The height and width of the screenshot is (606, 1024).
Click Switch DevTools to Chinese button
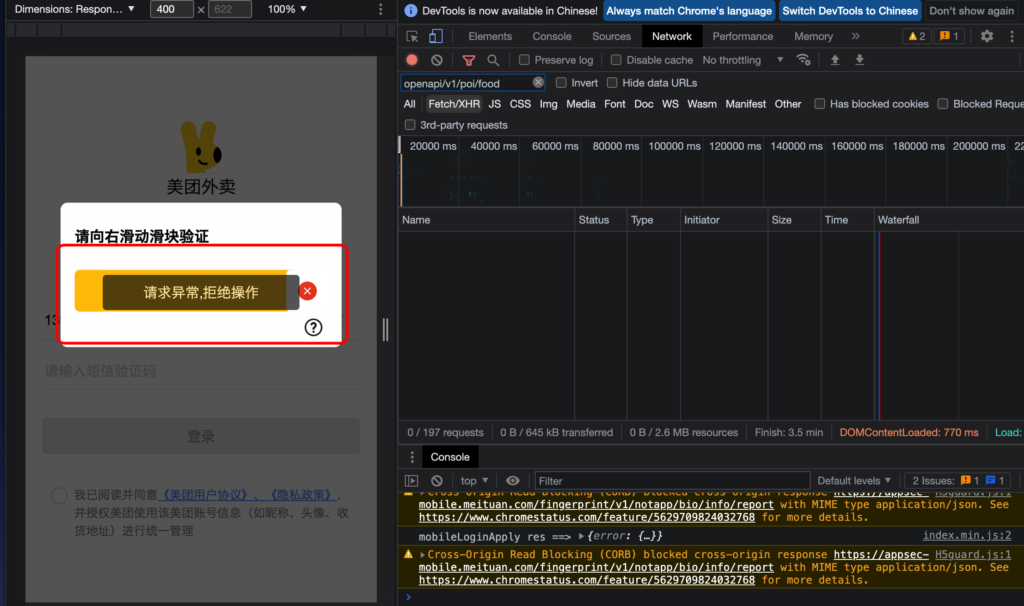coord(850,11)
